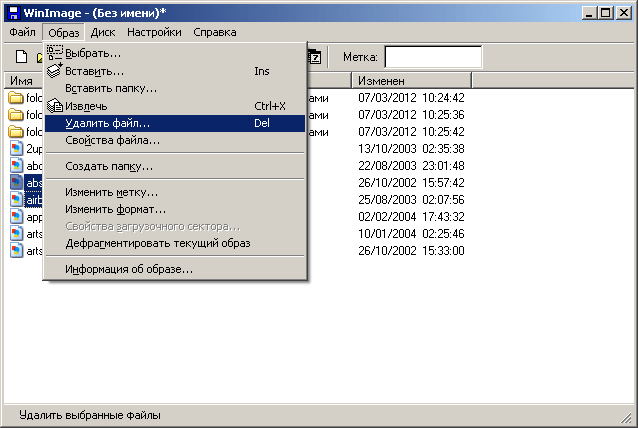638x428 pixels.
Task: Click the date 26/10/2002 15:57:42
Action: coord(411,183)
